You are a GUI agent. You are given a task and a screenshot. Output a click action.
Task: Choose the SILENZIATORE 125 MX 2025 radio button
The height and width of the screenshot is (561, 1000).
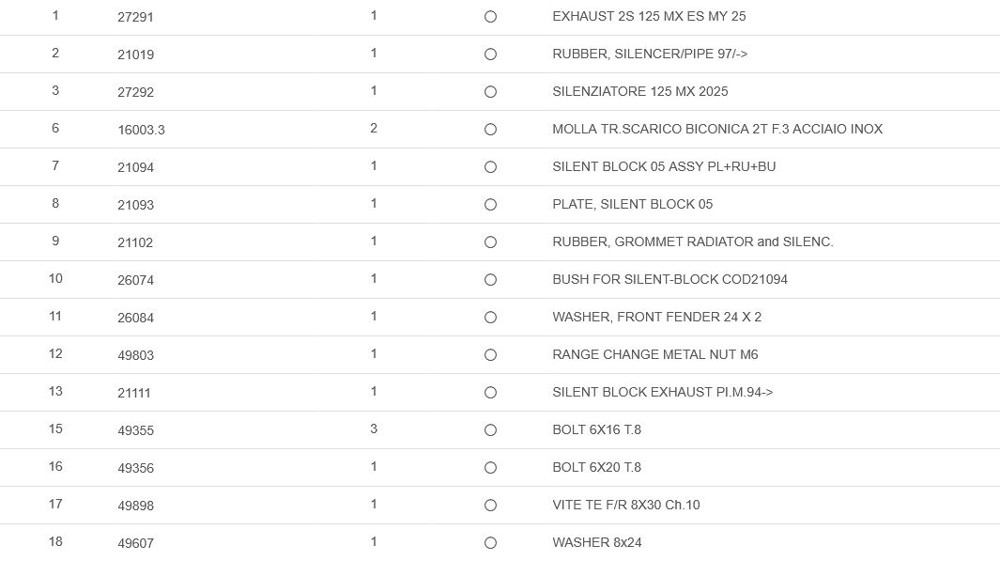click(x=490, y=92)
